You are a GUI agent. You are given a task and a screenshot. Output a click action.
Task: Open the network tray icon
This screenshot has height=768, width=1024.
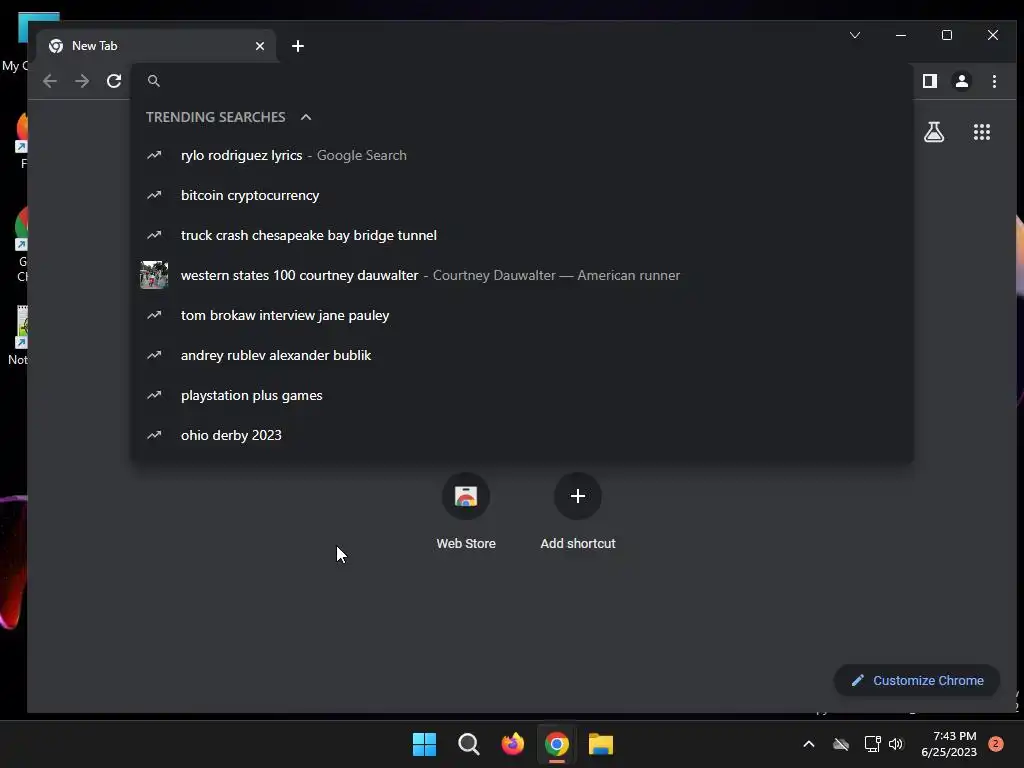872,744
